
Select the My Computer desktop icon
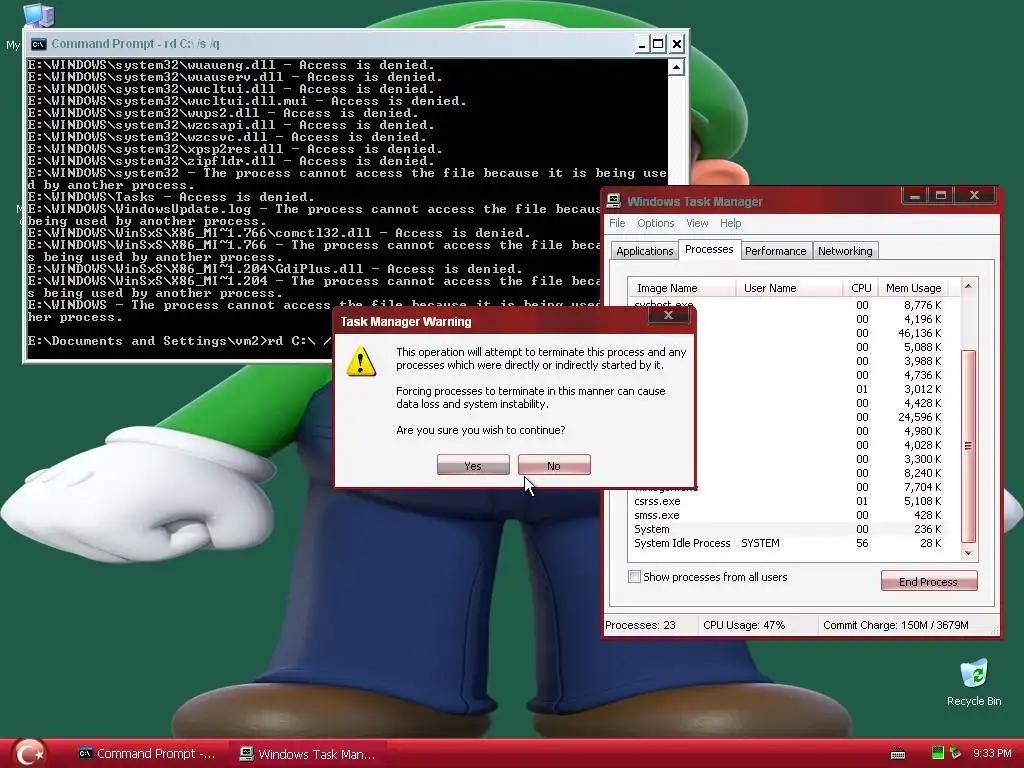pyautogui.click(x=38, y=16)
